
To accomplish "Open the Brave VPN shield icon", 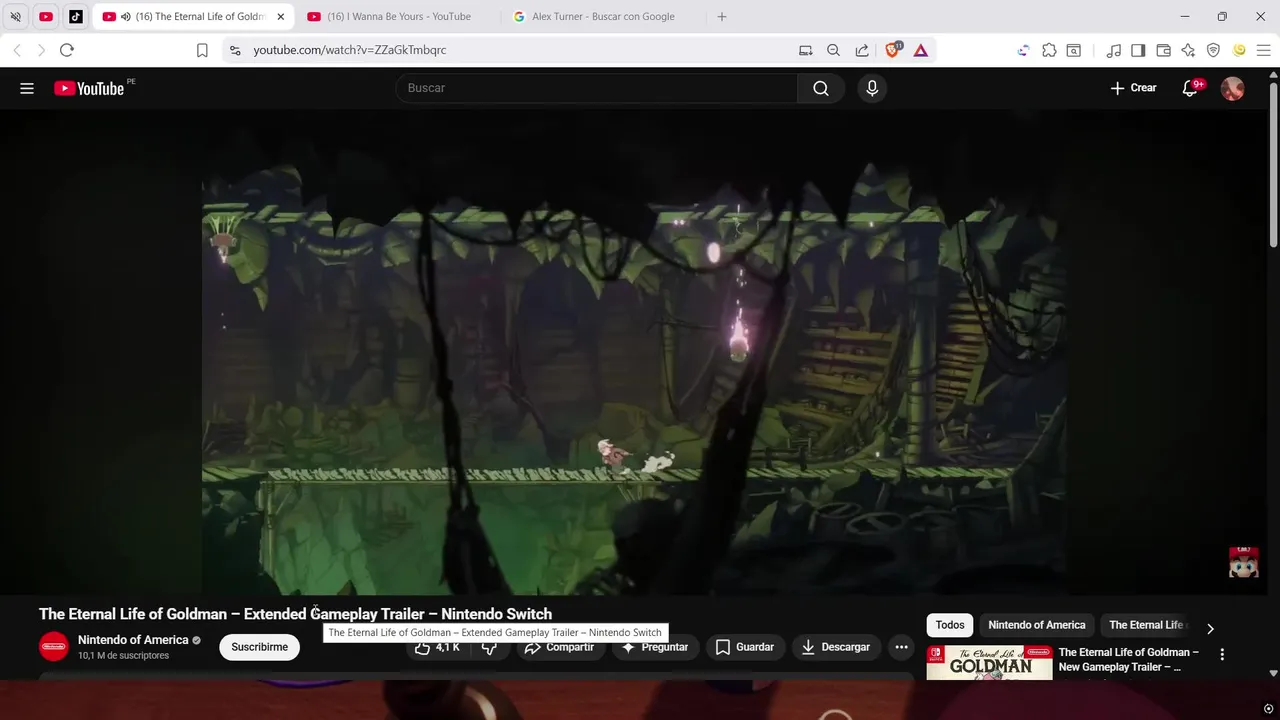I will (1213, 50).
